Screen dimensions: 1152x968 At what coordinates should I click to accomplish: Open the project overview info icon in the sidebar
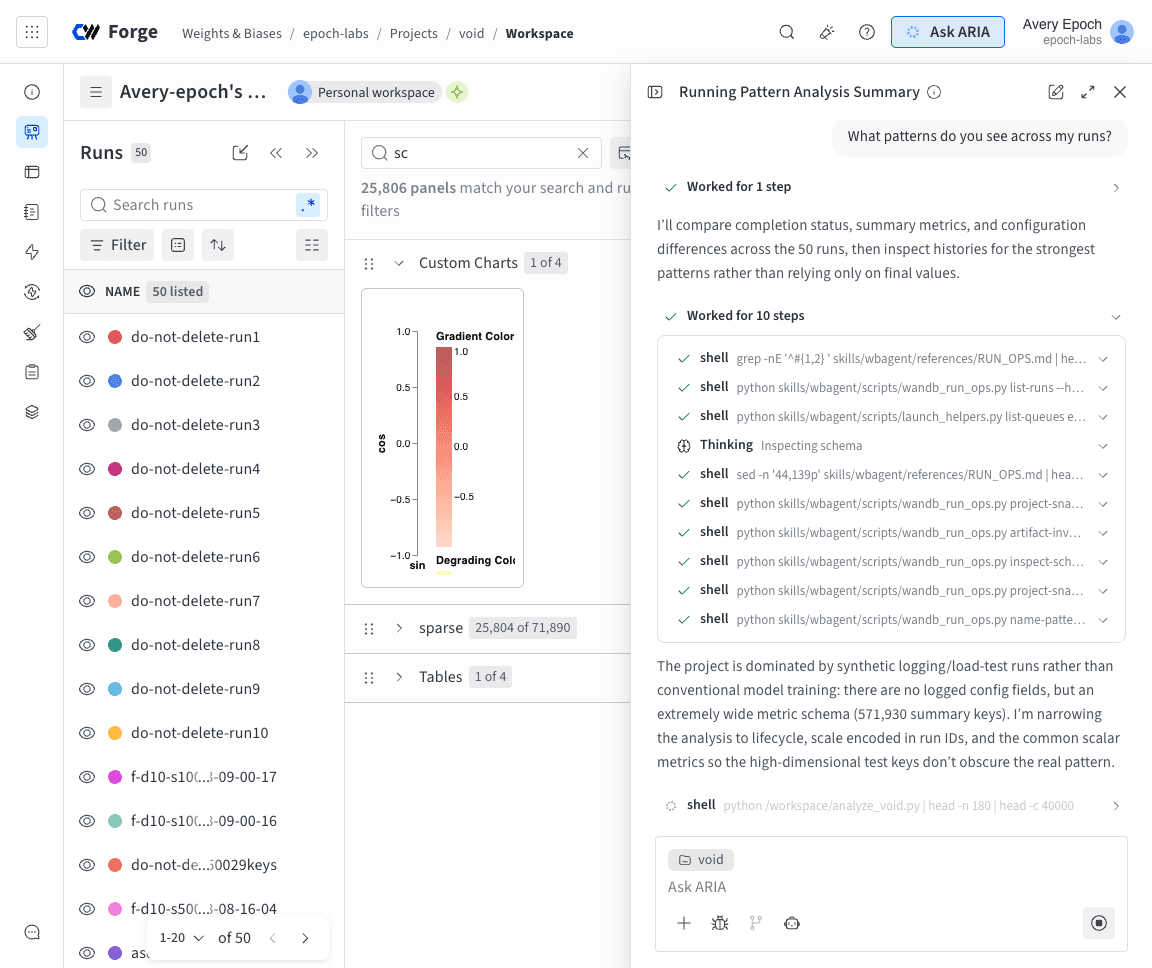point(32,92)
